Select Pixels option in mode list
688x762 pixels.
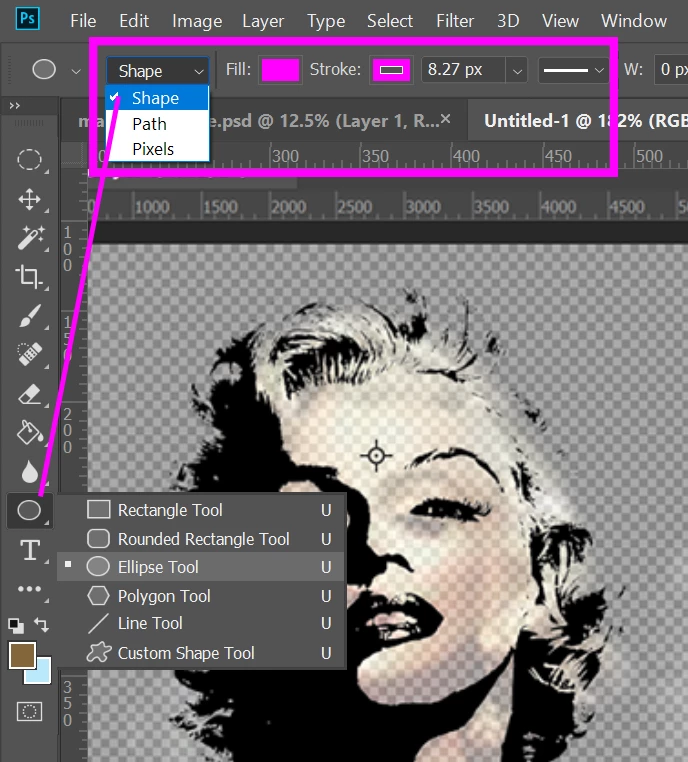(158, 149)
